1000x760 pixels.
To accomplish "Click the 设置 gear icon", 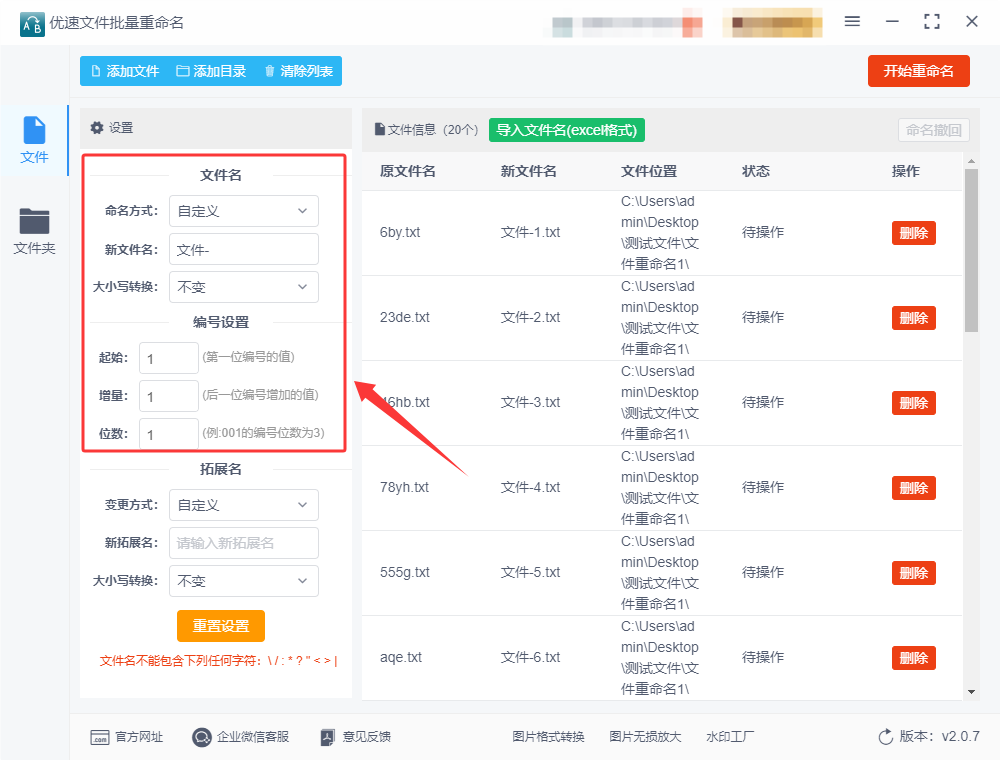I will click(x=97, y=128).
